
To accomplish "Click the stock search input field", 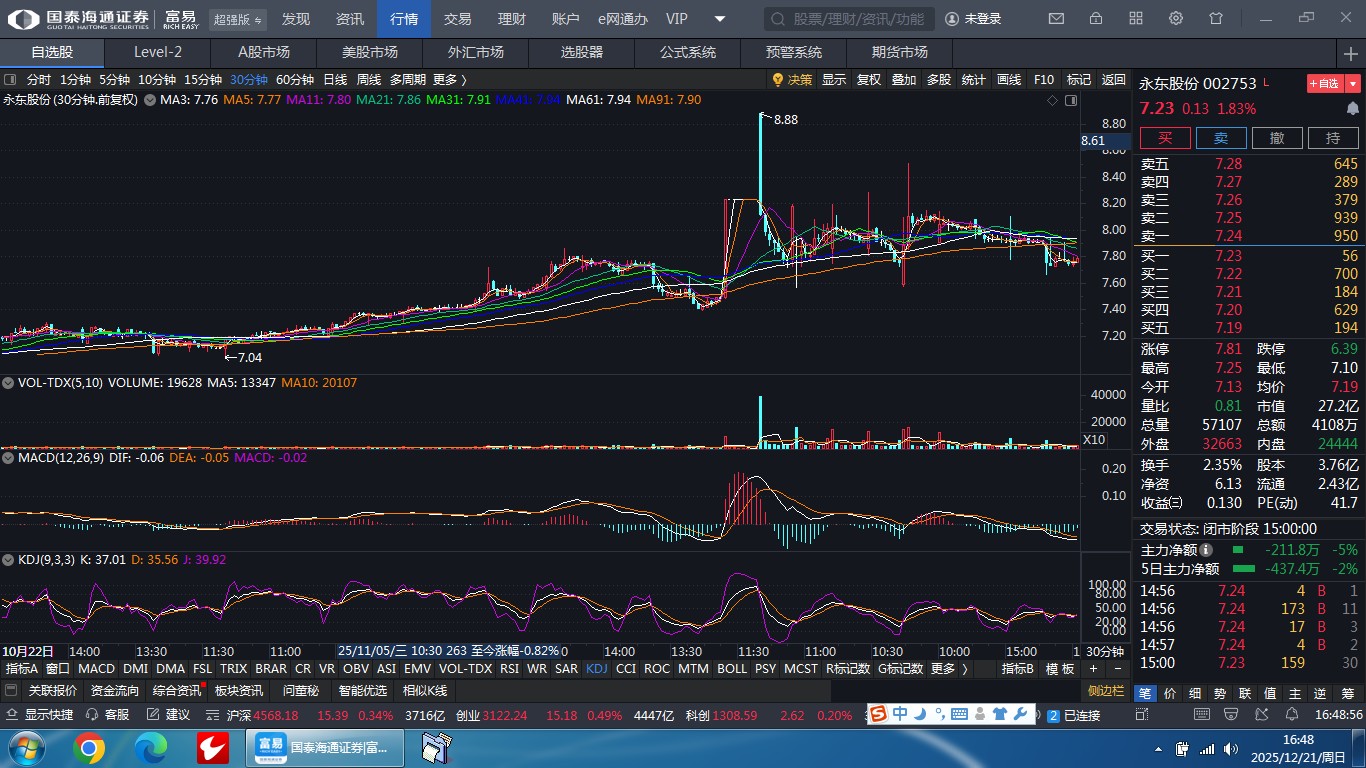I will 850,19.
